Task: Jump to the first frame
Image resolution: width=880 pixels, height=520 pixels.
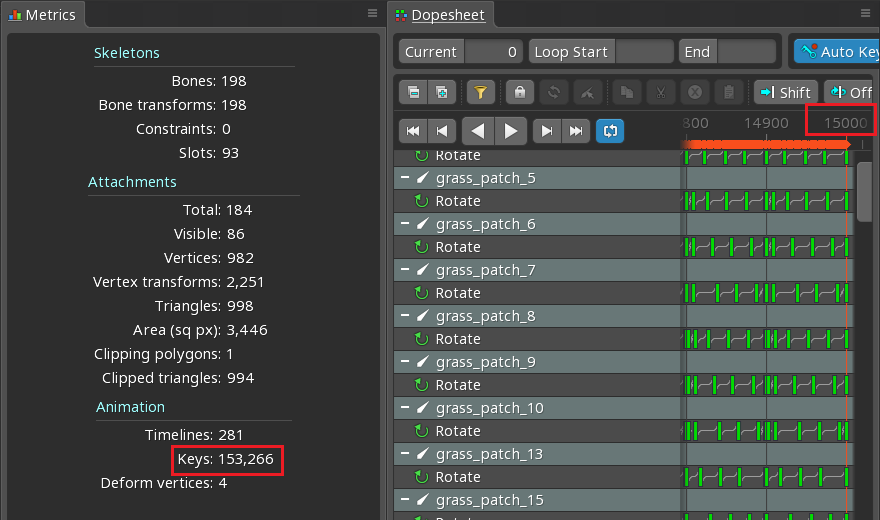Action: click(412, 131)
